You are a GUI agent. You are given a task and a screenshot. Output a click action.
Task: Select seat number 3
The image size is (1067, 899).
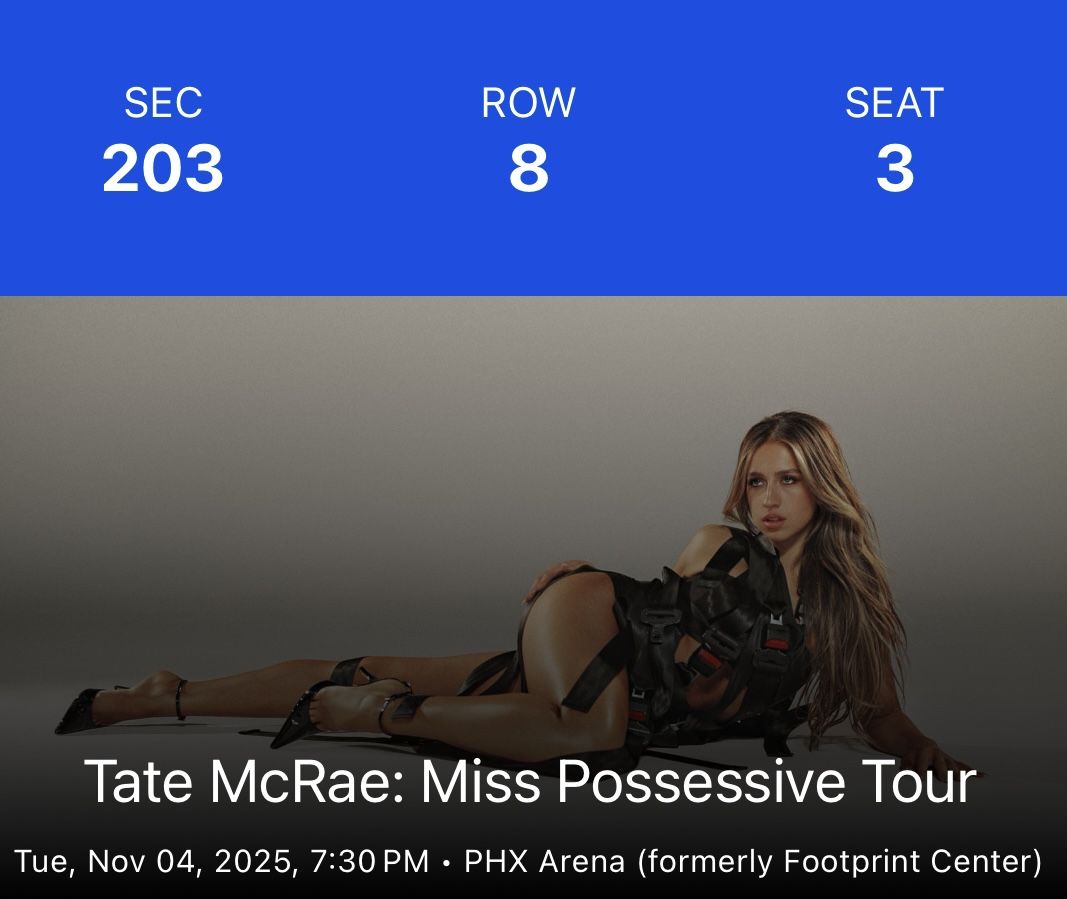[x=894, y=169]
